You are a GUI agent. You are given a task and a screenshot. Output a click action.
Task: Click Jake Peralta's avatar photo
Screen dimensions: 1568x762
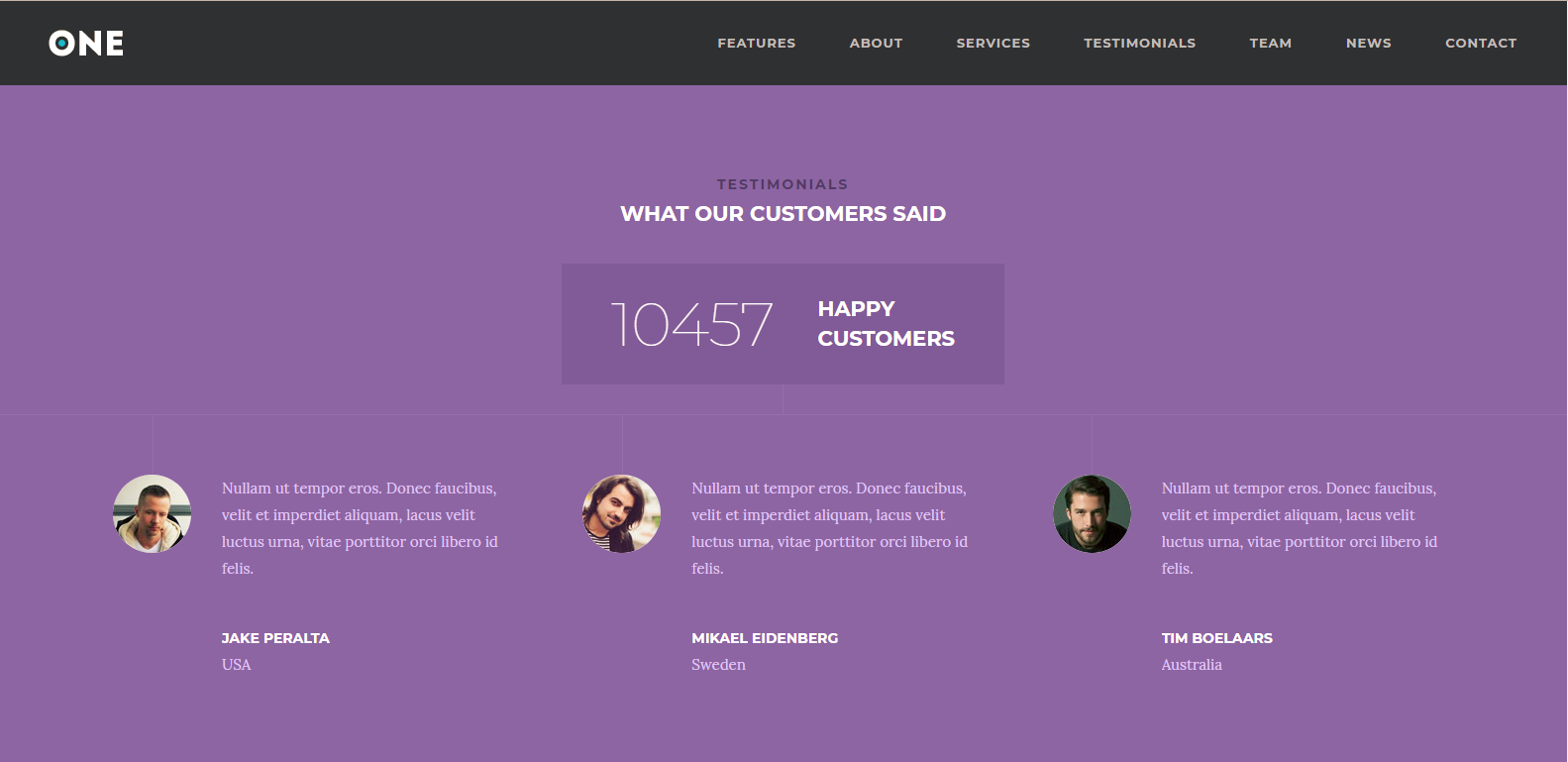pyautogui.click(x=152, y=513)
